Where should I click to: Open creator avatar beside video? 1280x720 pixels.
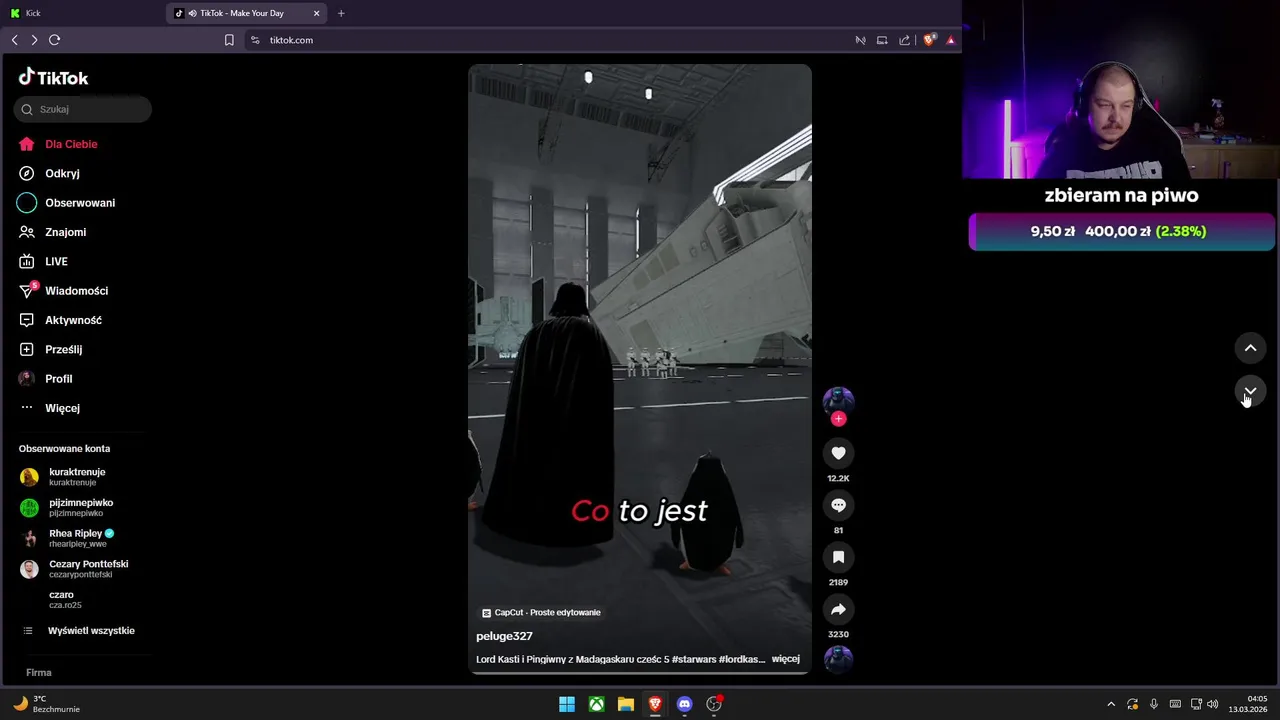(x=838, y=400)
